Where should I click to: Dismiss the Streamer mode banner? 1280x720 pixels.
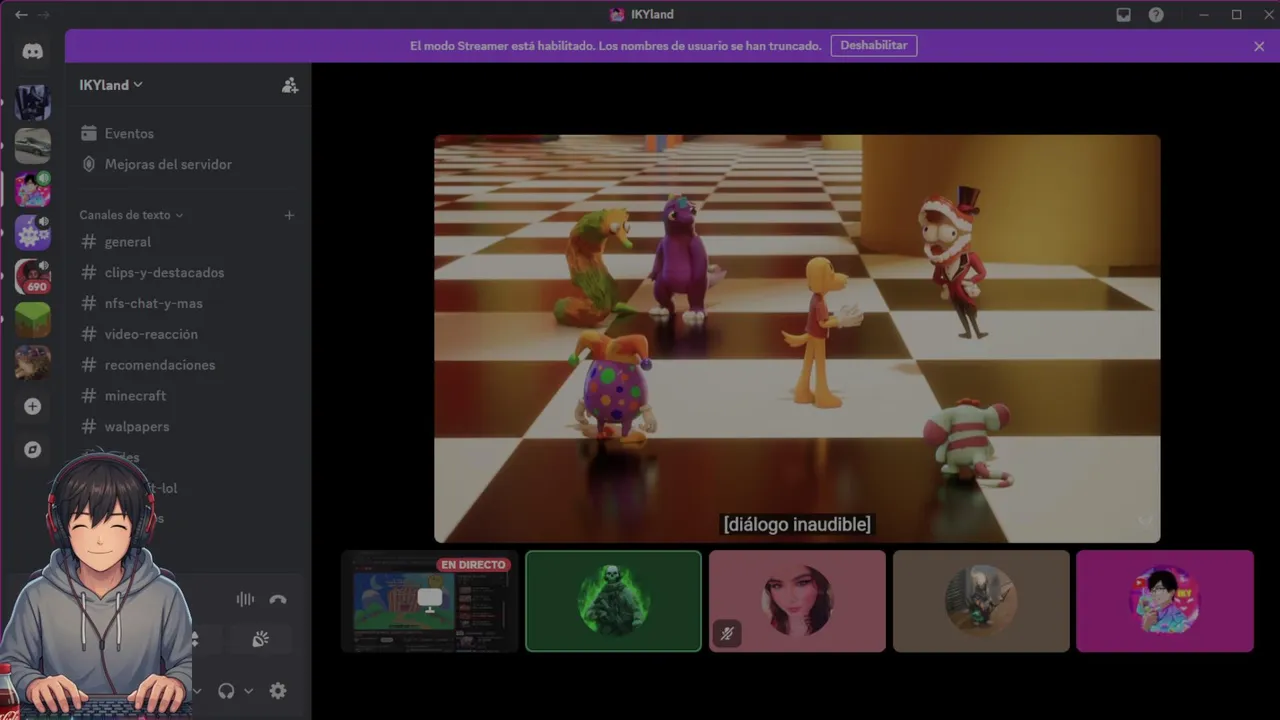pyautogui.click(x=1259, y=46)
